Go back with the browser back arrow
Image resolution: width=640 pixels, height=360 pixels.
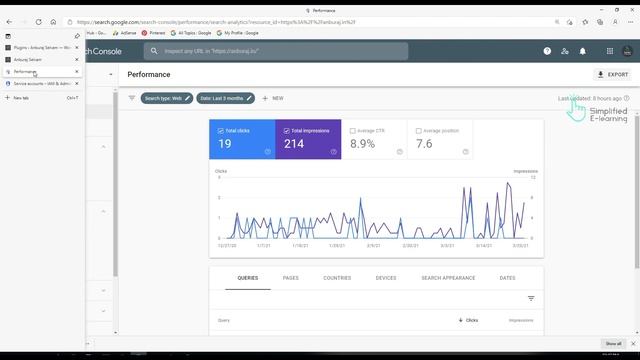coord(9,22)
